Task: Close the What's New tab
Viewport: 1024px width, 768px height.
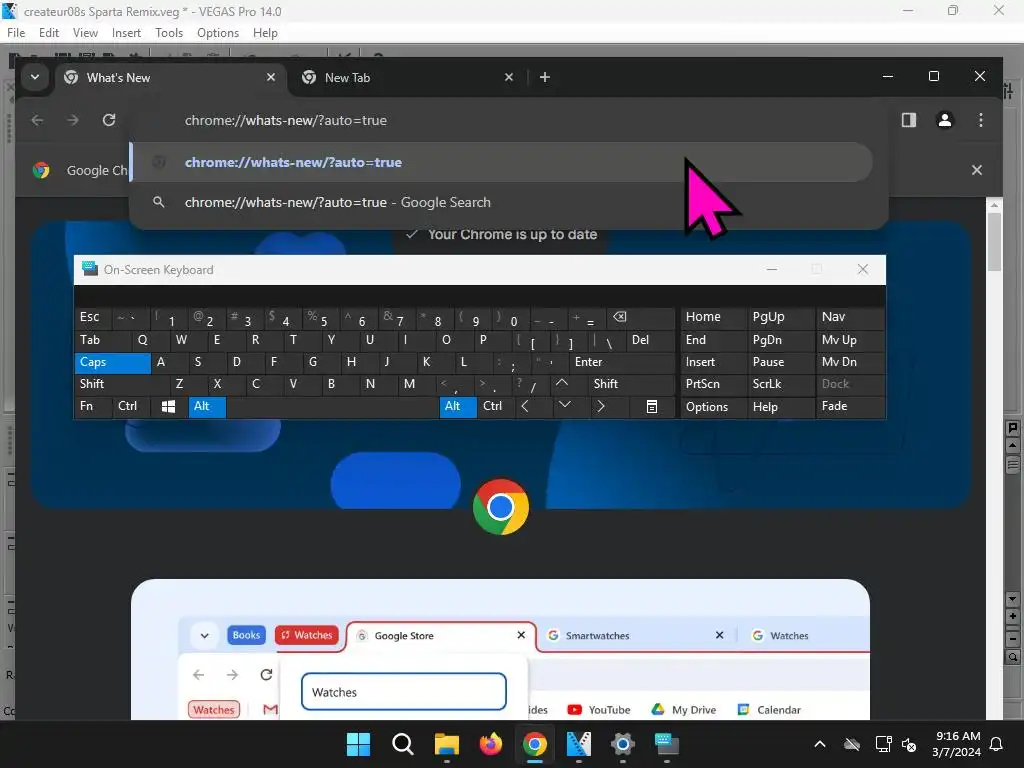Action: pyautogui.click(x=270, y=77)
